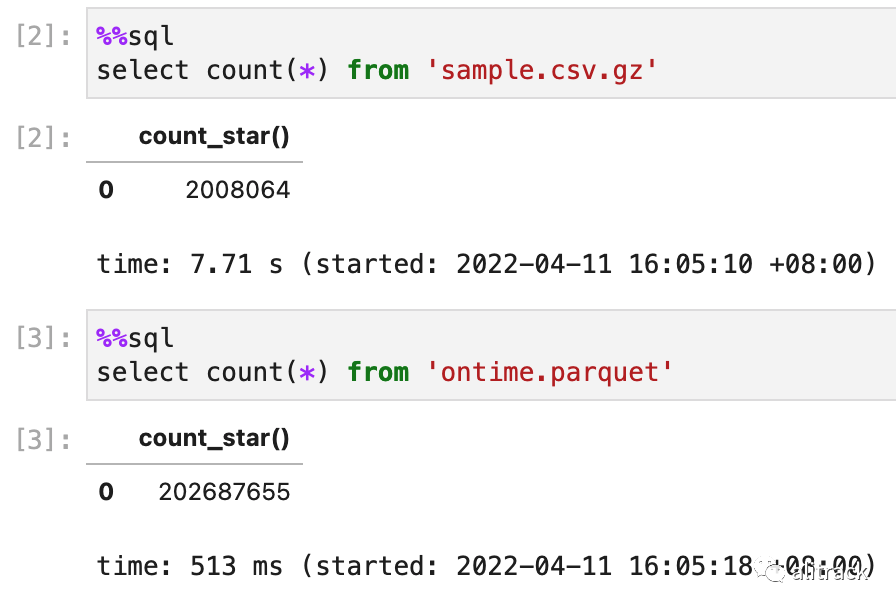This screenshot has width=896, height=608.
Task: Click the output prompt [2] label
Action: pyautogui.click(x=43, y=138)
